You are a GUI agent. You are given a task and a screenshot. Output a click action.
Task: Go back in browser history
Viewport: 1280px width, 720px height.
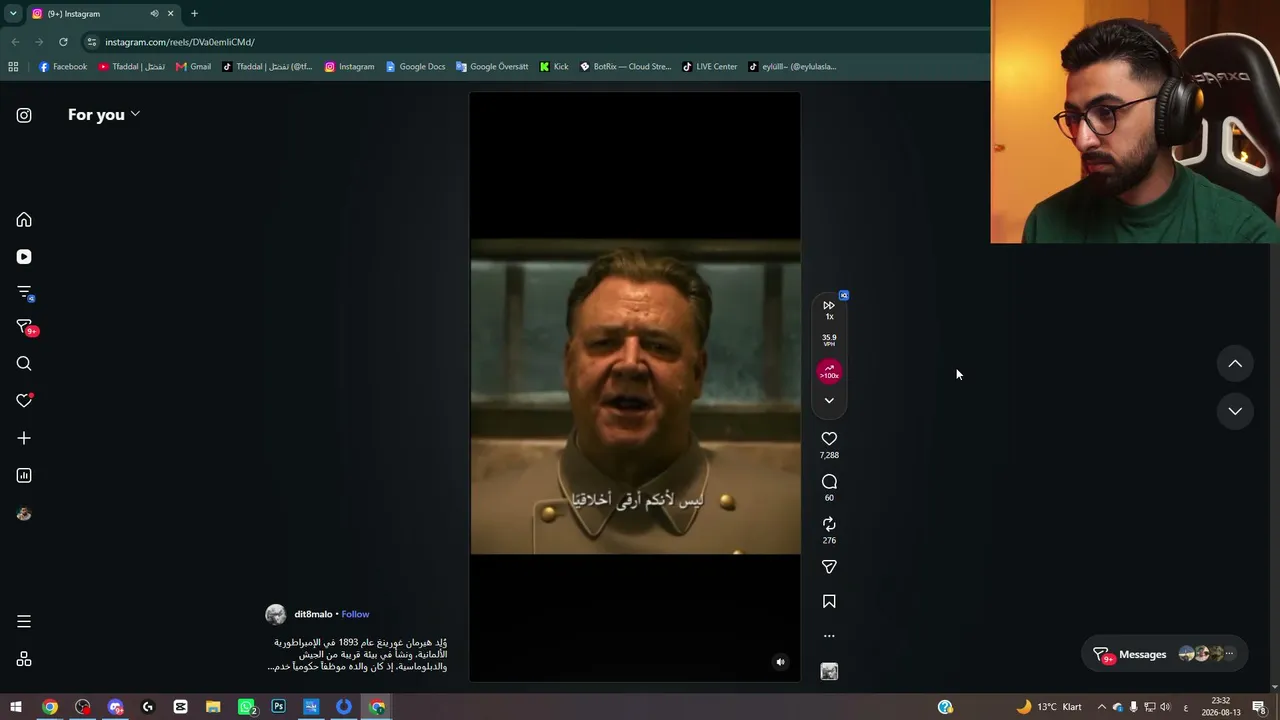coord(15,42)
